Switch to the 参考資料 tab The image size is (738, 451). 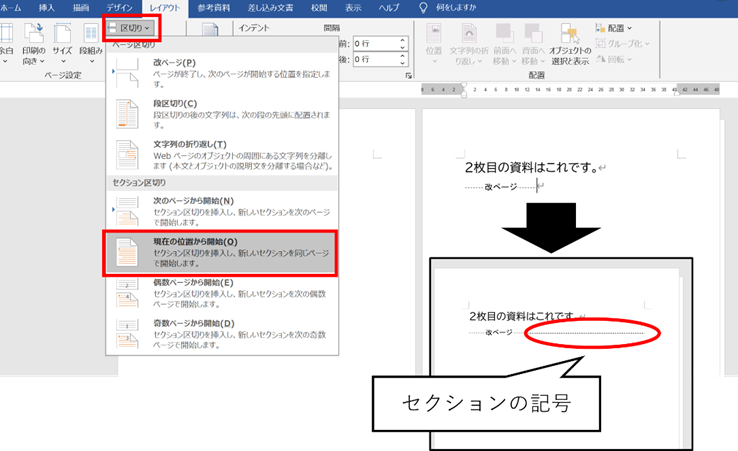point(213,7)
